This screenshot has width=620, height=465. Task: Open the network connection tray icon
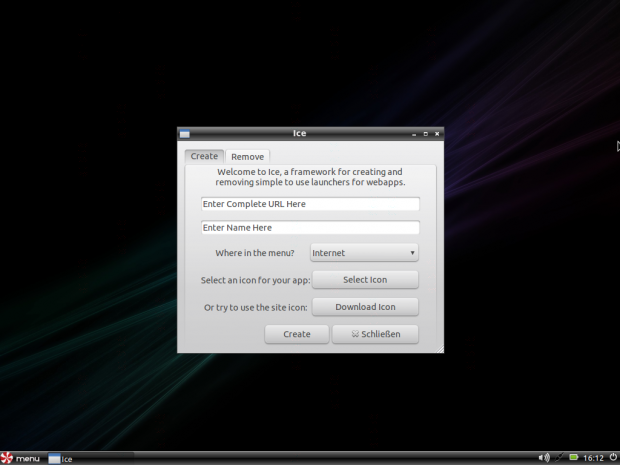pyautogui.click(x=560, y=458)
